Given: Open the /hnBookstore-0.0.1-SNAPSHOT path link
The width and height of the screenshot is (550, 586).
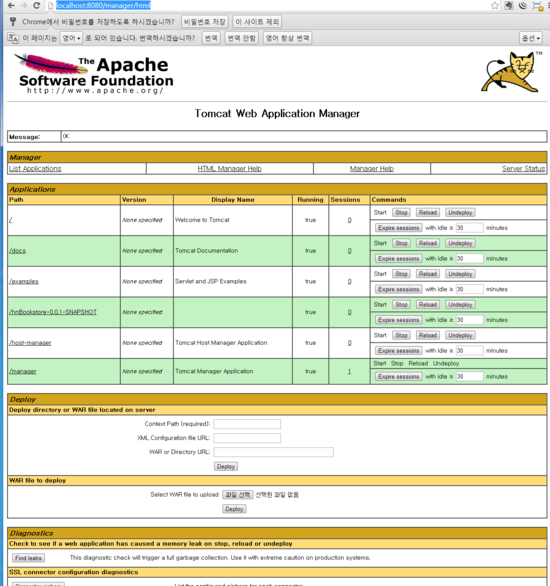Looking at the screenshot, I should click(53, 312).
